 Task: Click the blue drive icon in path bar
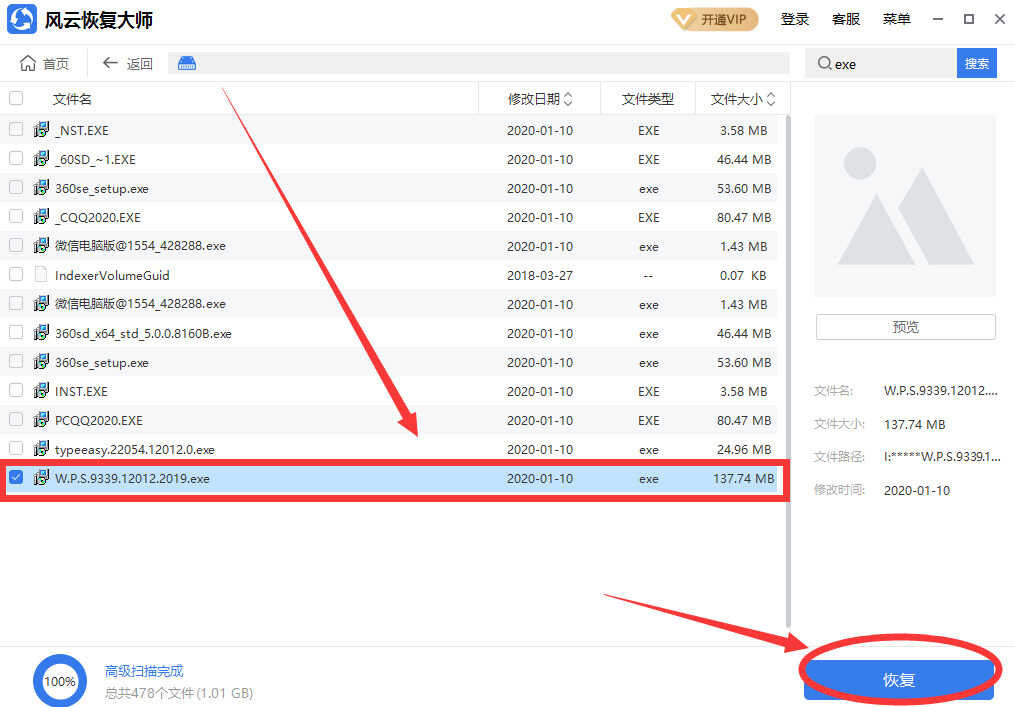187,64
